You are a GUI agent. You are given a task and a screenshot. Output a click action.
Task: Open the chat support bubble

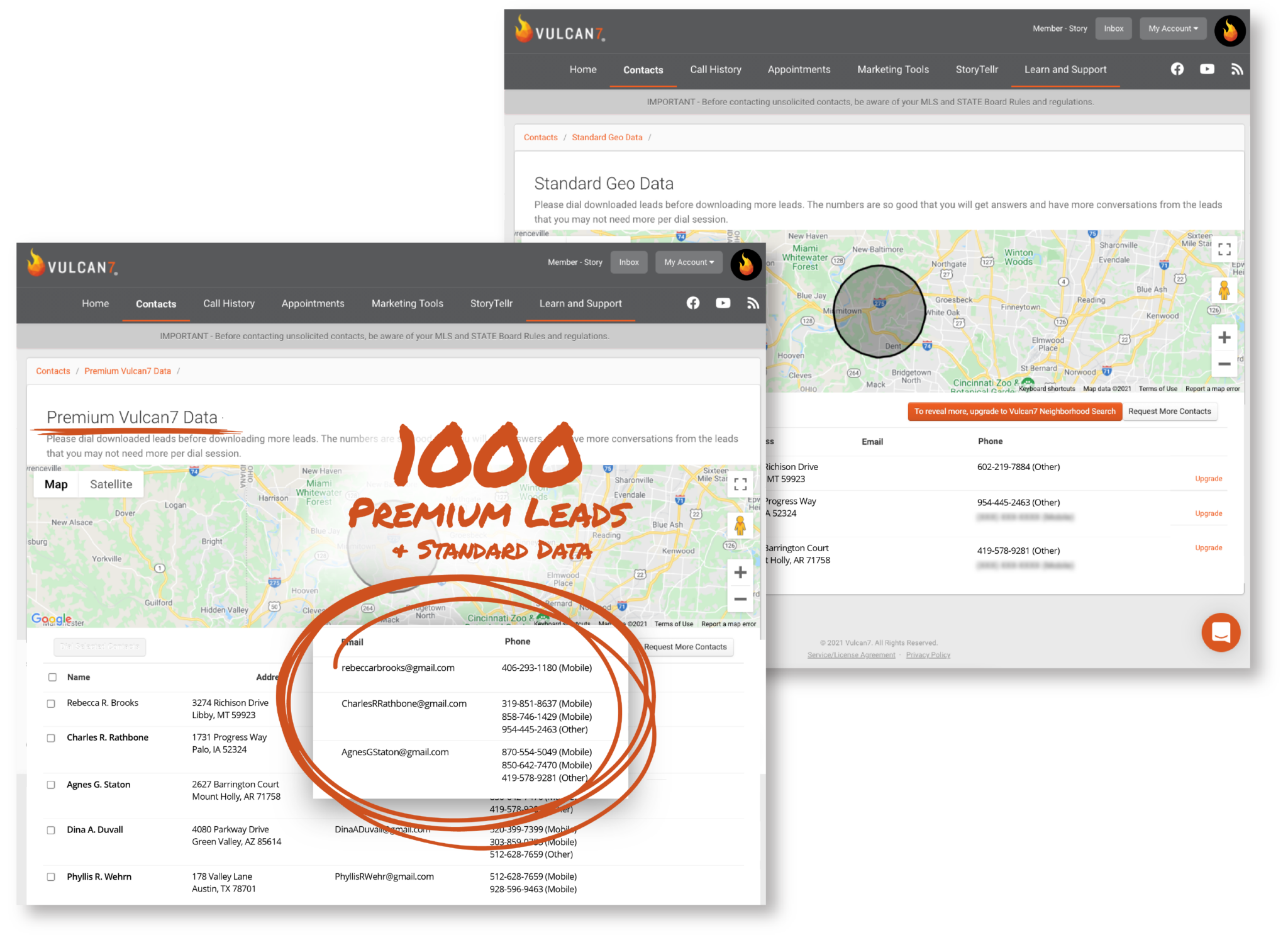1221,633
